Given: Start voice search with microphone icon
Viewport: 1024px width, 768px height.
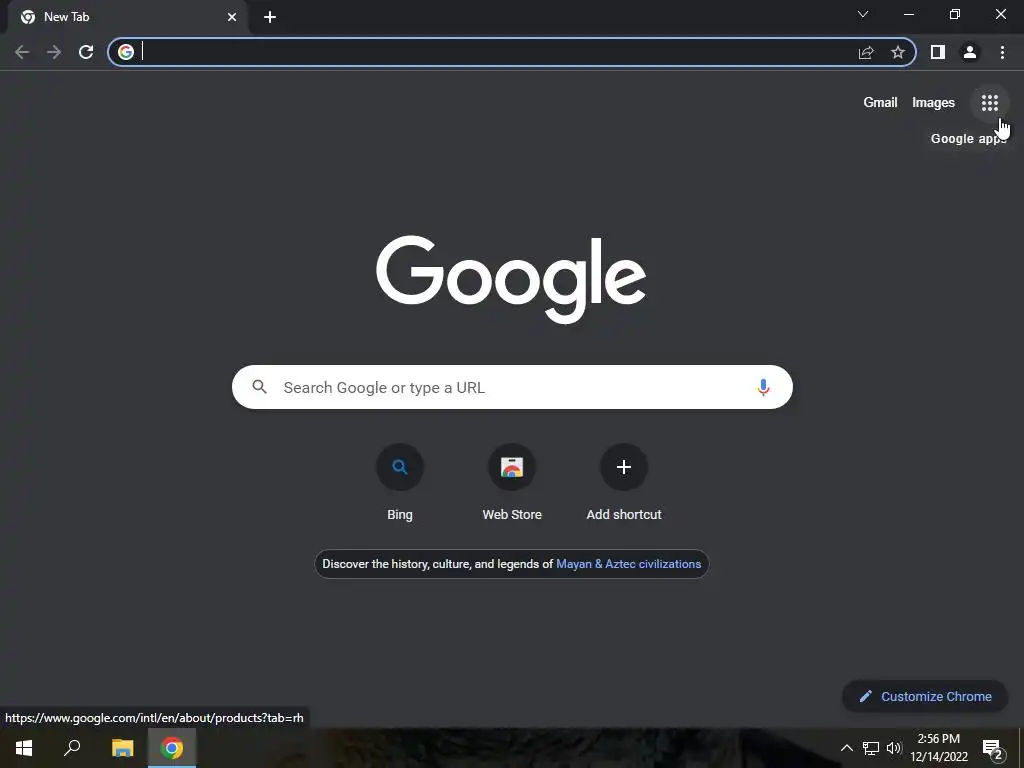Looking at the screenshot, I should click(x=763, y=387).
